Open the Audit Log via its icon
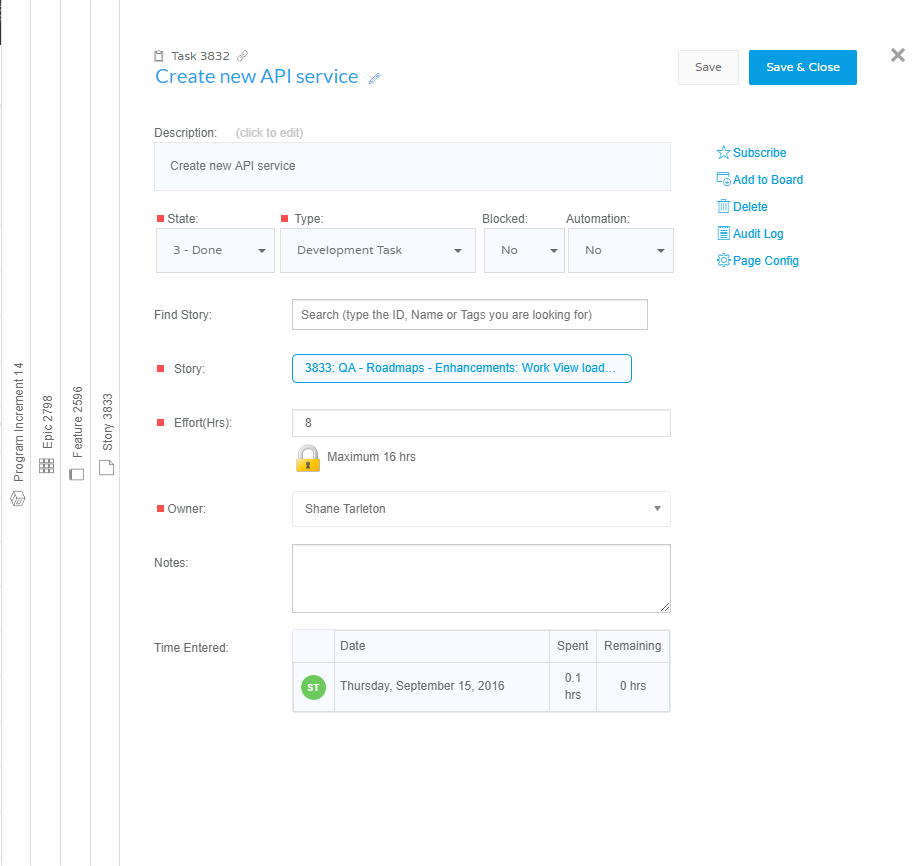Image resolution: width=922 pixels, height=866 pixels. [x=722, y=233]
